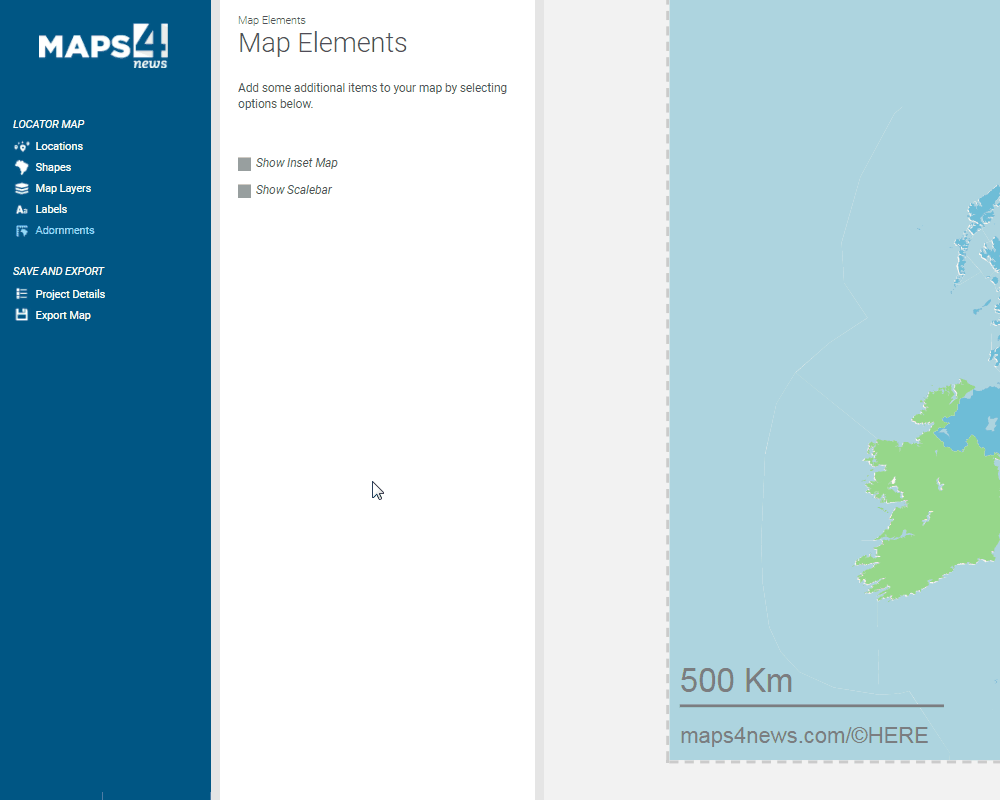Click the Export Map save icon
Screen dimensions: 1000x800
coord(22,315)
